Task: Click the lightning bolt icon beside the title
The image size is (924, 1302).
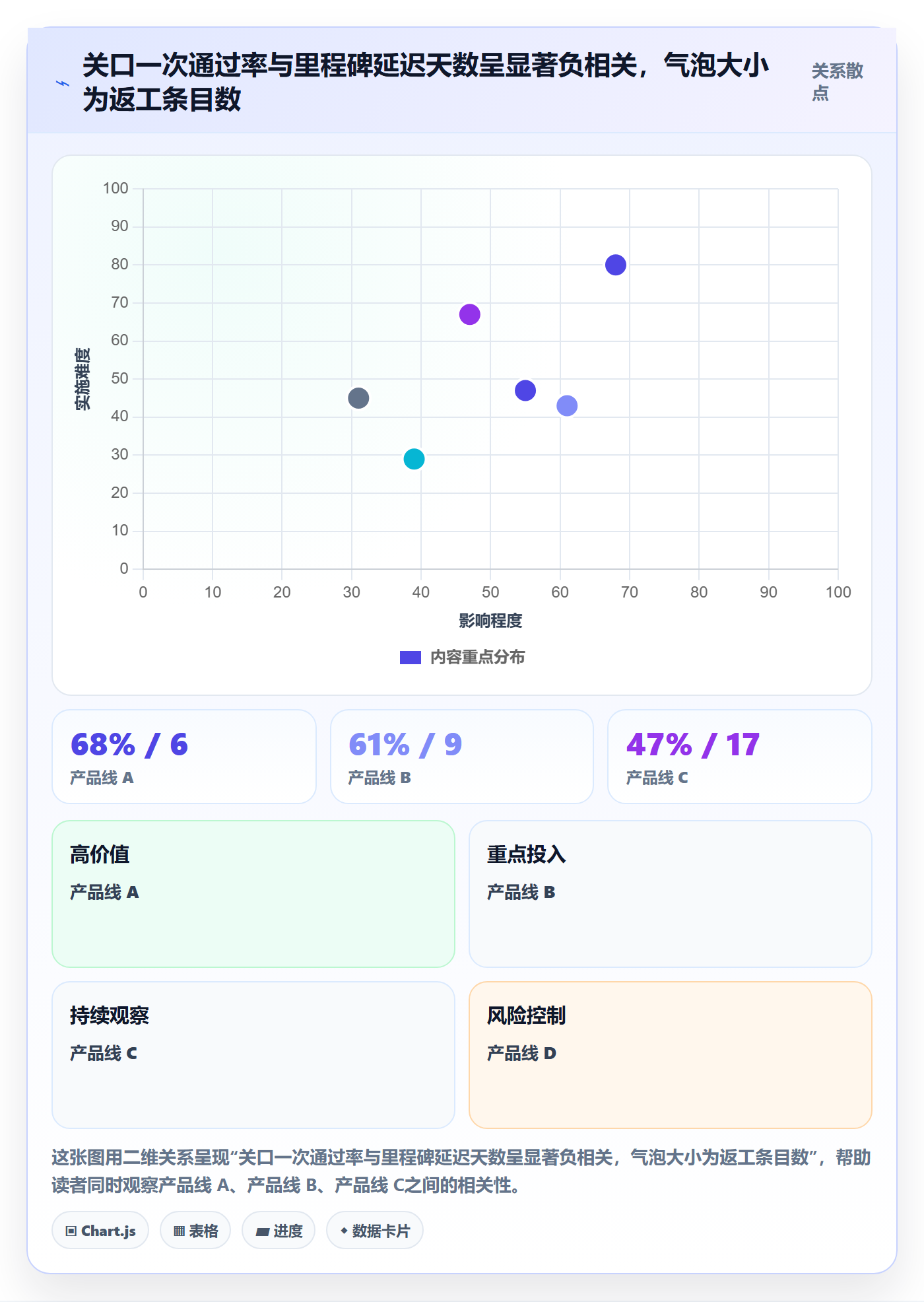Action: pyautogui.click(x=63, y=83)
